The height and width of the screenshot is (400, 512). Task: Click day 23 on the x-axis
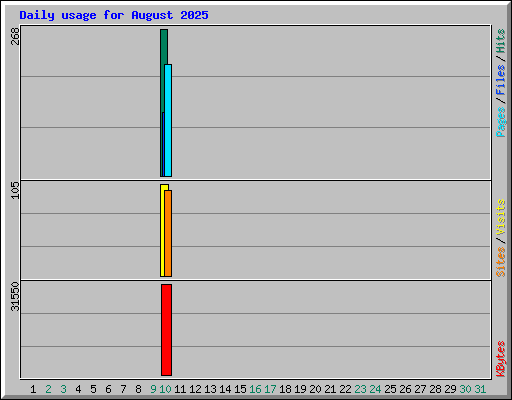point(360,389)
